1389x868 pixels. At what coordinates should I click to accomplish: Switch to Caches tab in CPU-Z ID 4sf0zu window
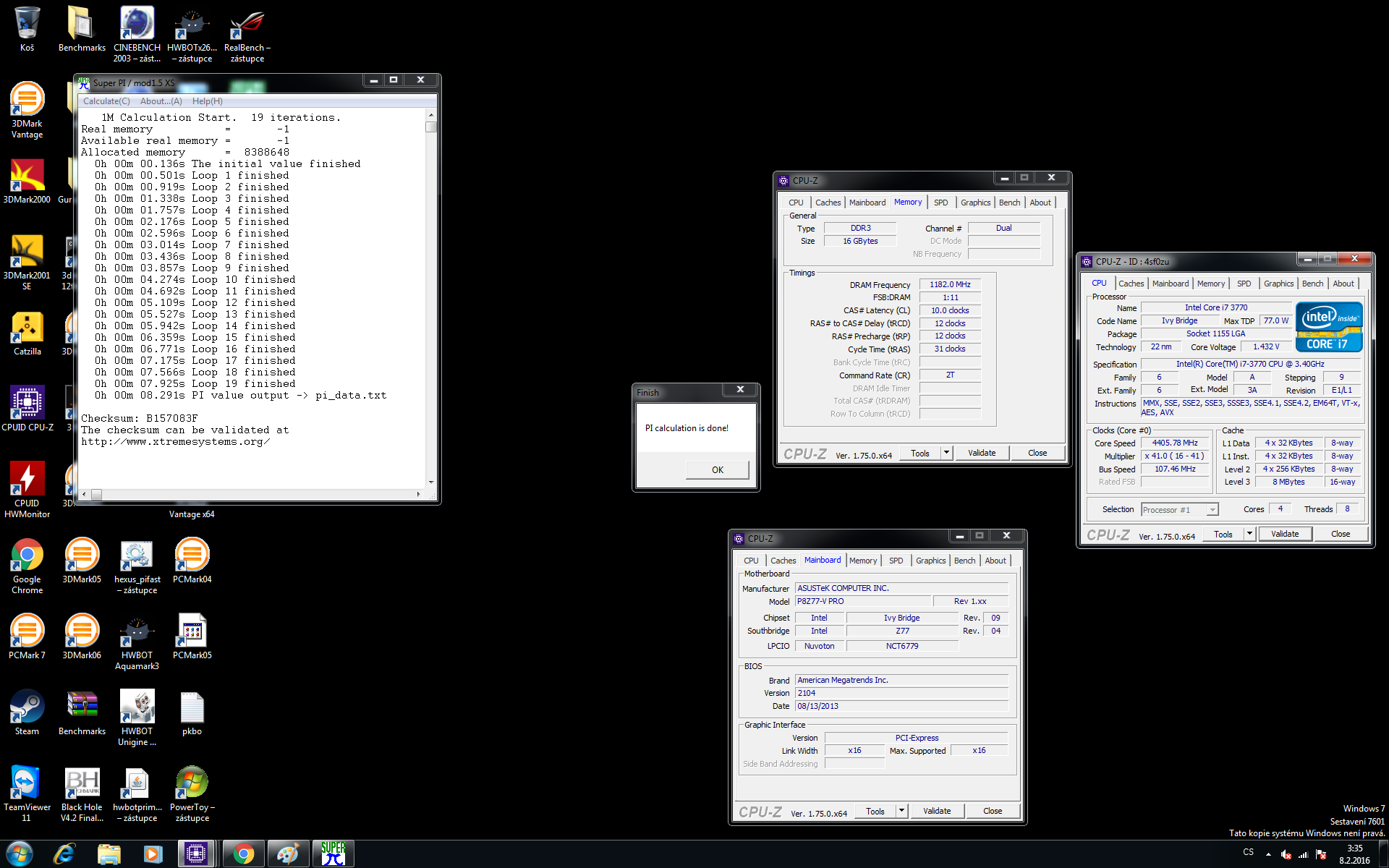pyautogui.click(x=1131, y=284)
